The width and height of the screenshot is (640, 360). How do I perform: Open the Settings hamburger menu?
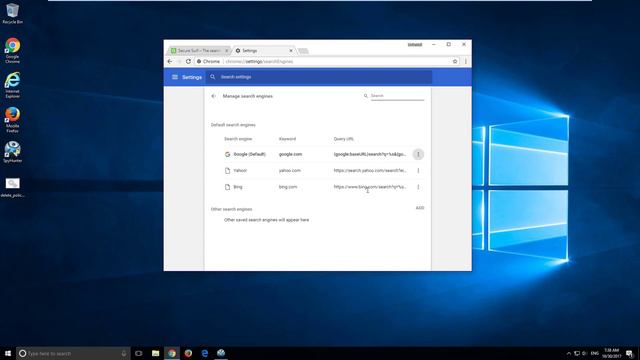click(x=175, y=77)
